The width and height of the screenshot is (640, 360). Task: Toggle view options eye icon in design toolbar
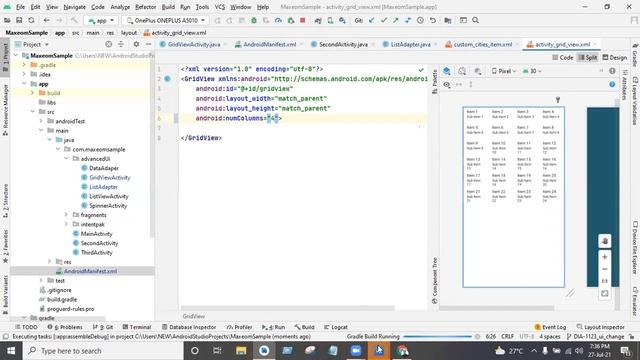(447, 84)
